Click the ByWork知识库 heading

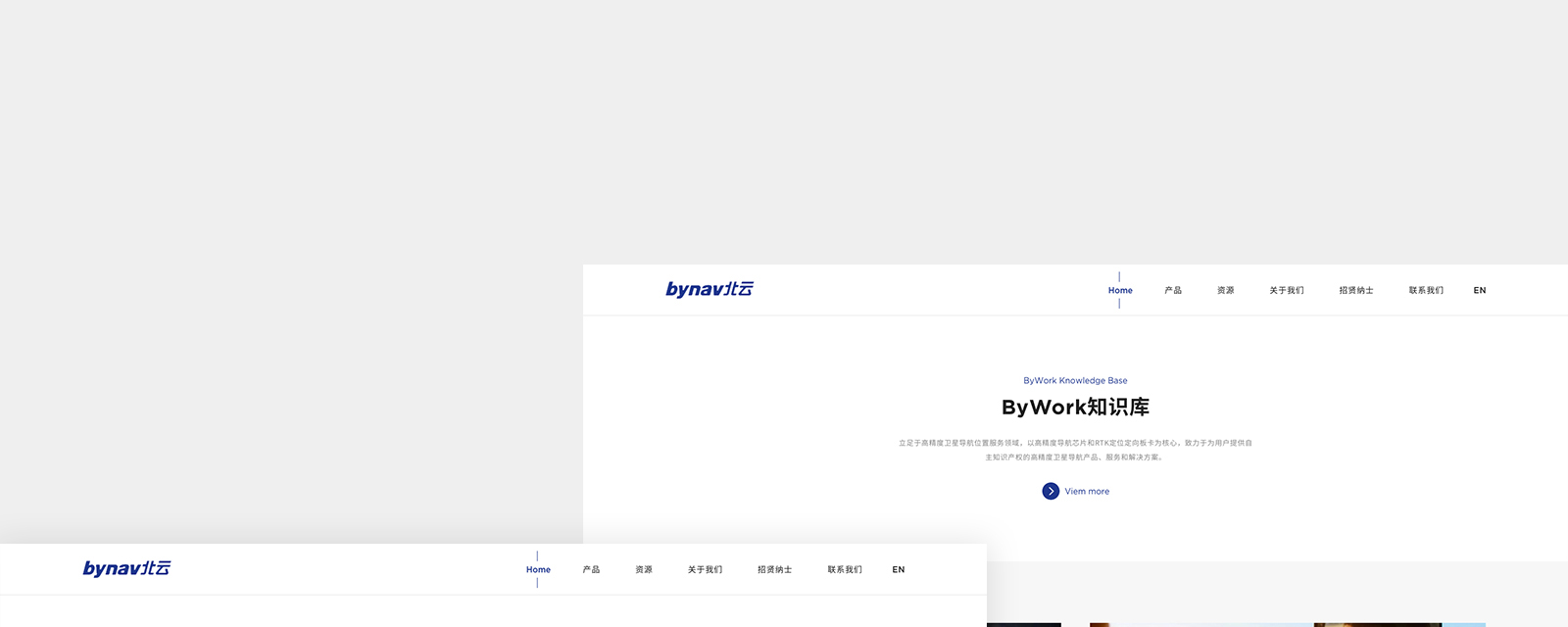click(x=1075, y=408)
